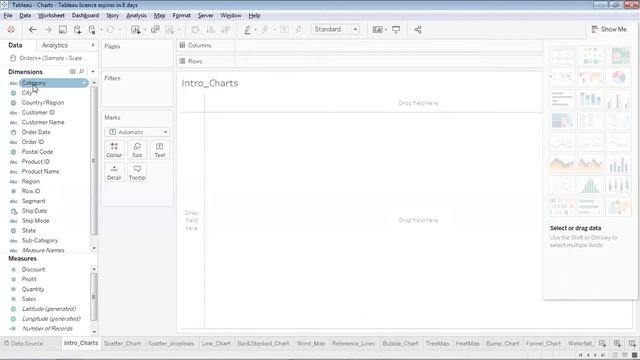This screenshot has height=360, width=640.
Task: Click the Share workbook icon
Action: click(418, 29)
